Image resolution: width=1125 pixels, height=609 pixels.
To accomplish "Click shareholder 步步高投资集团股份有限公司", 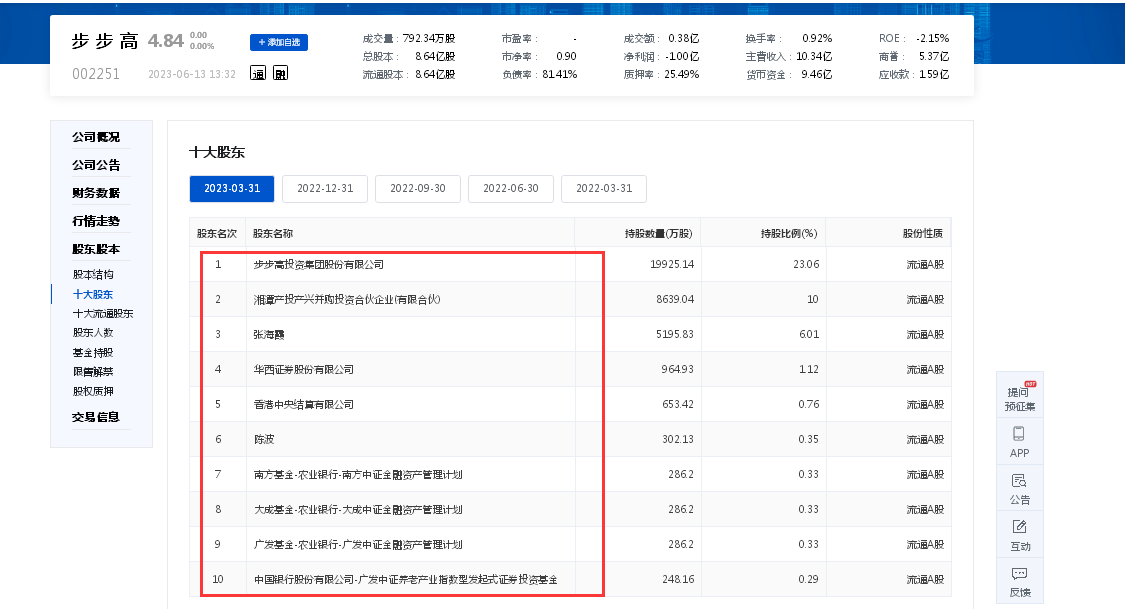I will click(319, 265).
